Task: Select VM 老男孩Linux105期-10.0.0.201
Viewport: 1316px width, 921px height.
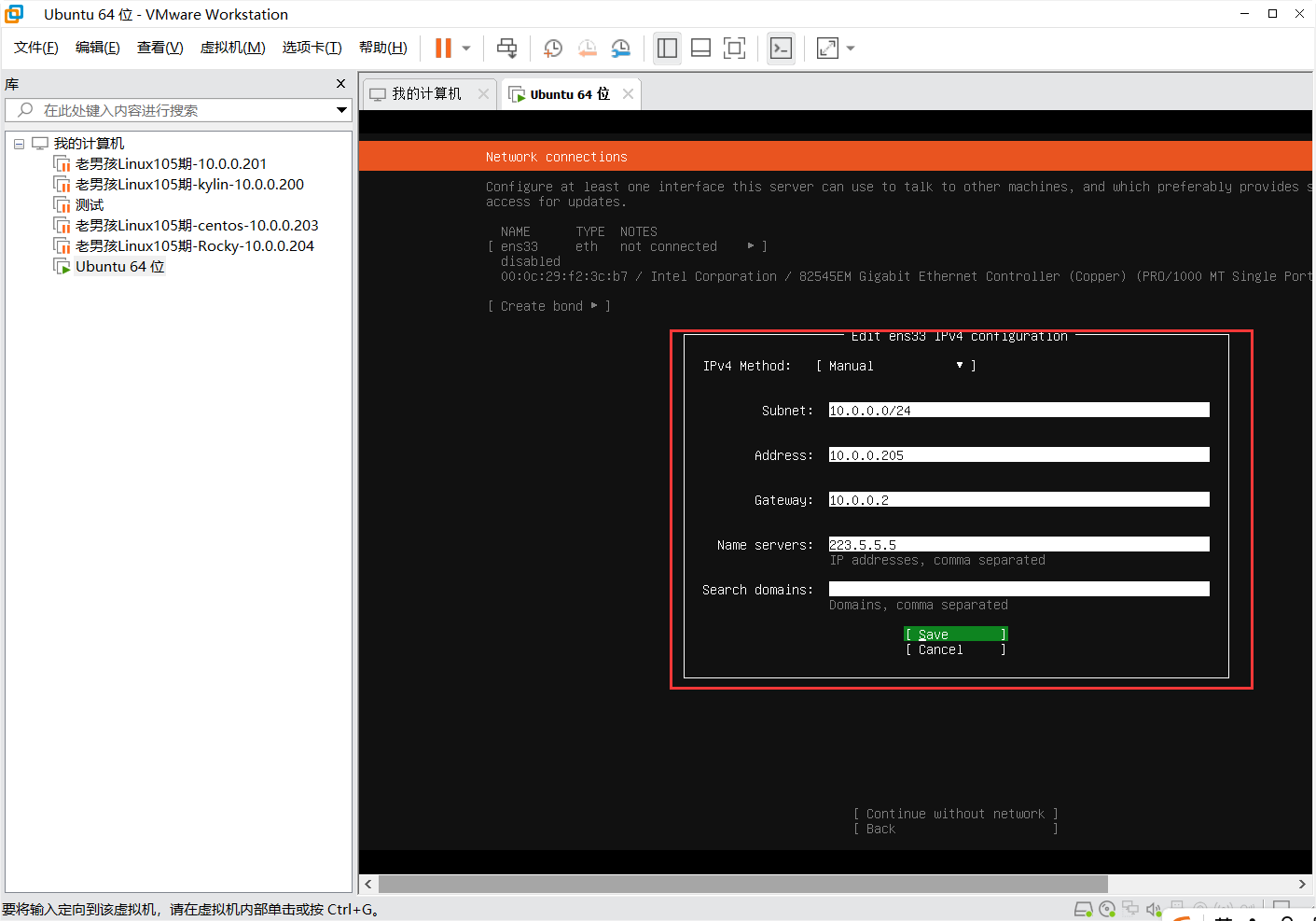Action: [171, 164]
